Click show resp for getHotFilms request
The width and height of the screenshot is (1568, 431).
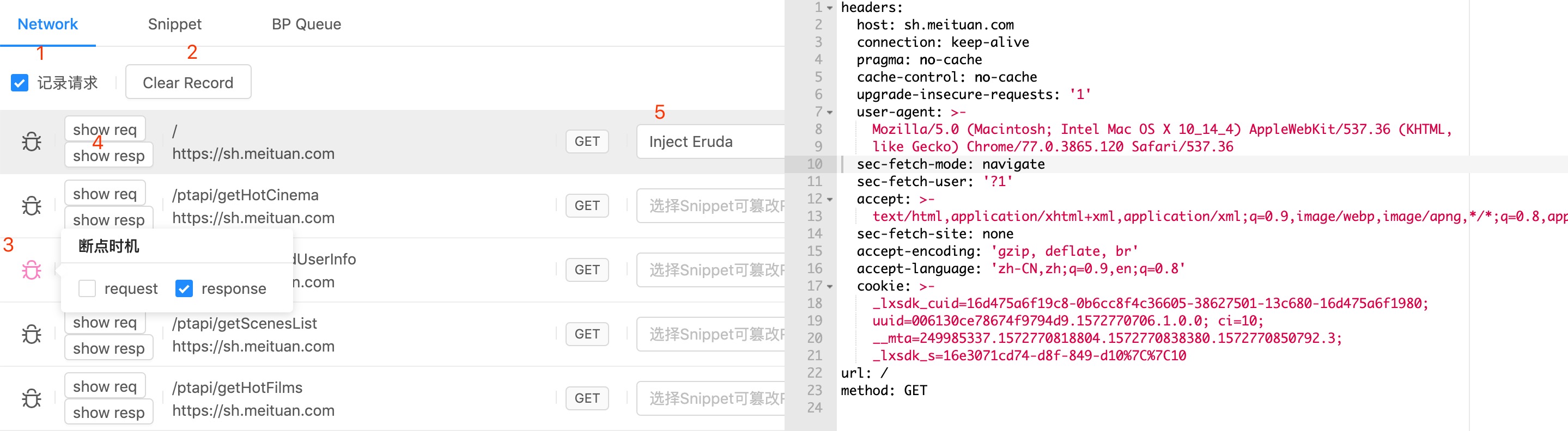coord(108,412)
